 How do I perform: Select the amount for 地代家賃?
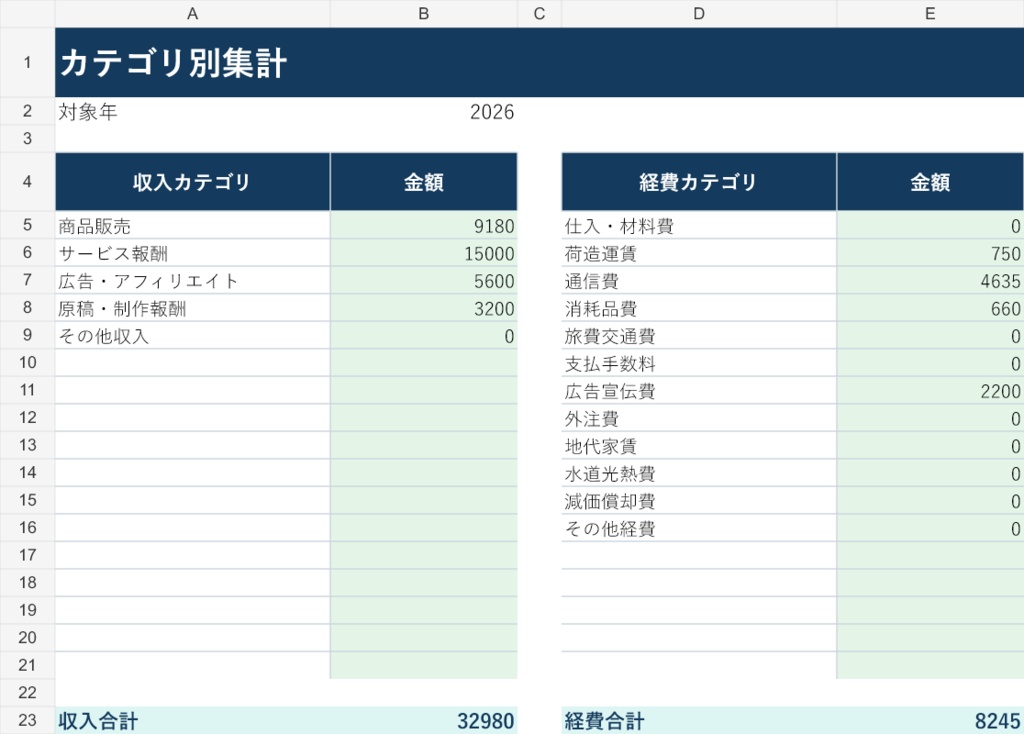coord(930,445)
